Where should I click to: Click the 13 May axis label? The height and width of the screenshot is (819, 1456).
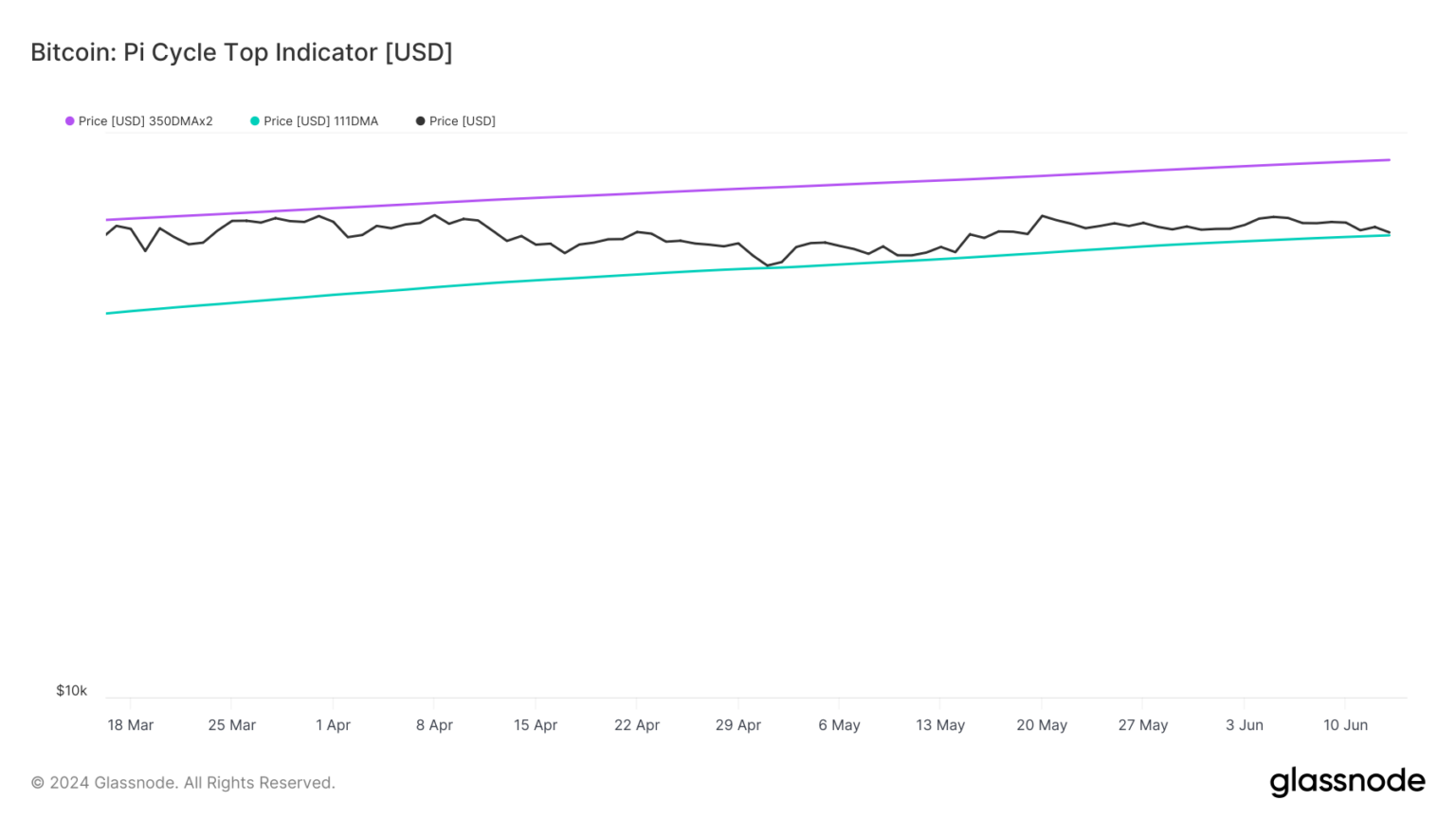point(940,725)
